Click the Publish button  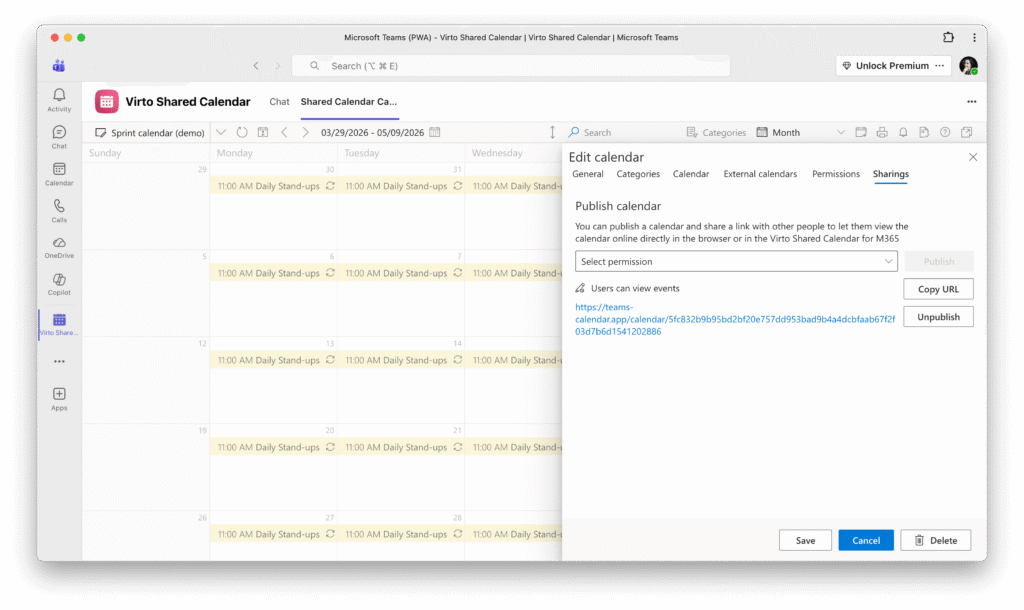click(938, 261)
